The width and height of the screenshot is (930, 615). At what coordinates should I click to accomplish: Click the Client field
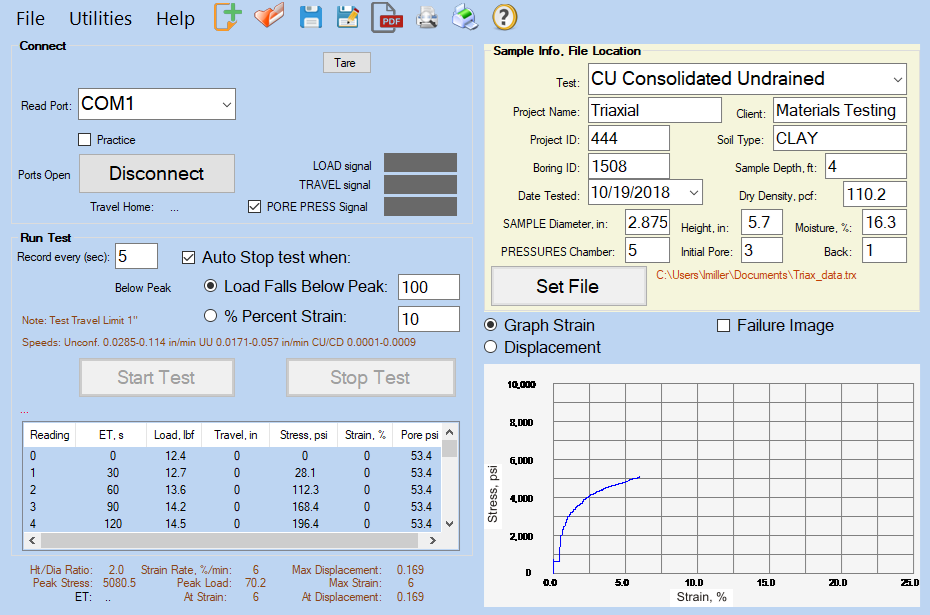click(x=839, y=110)
